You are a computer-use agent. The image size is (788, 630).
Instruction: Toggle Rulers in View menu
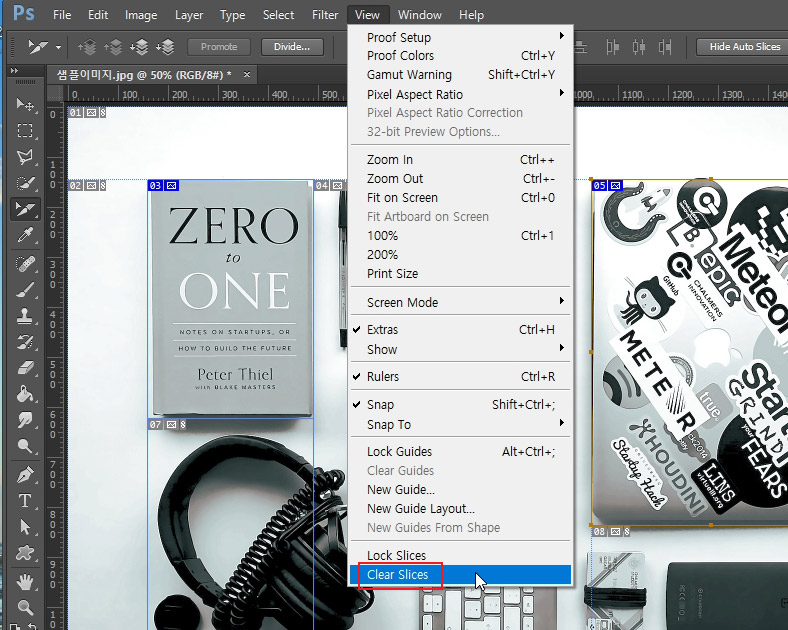click(x=460, y=376)
